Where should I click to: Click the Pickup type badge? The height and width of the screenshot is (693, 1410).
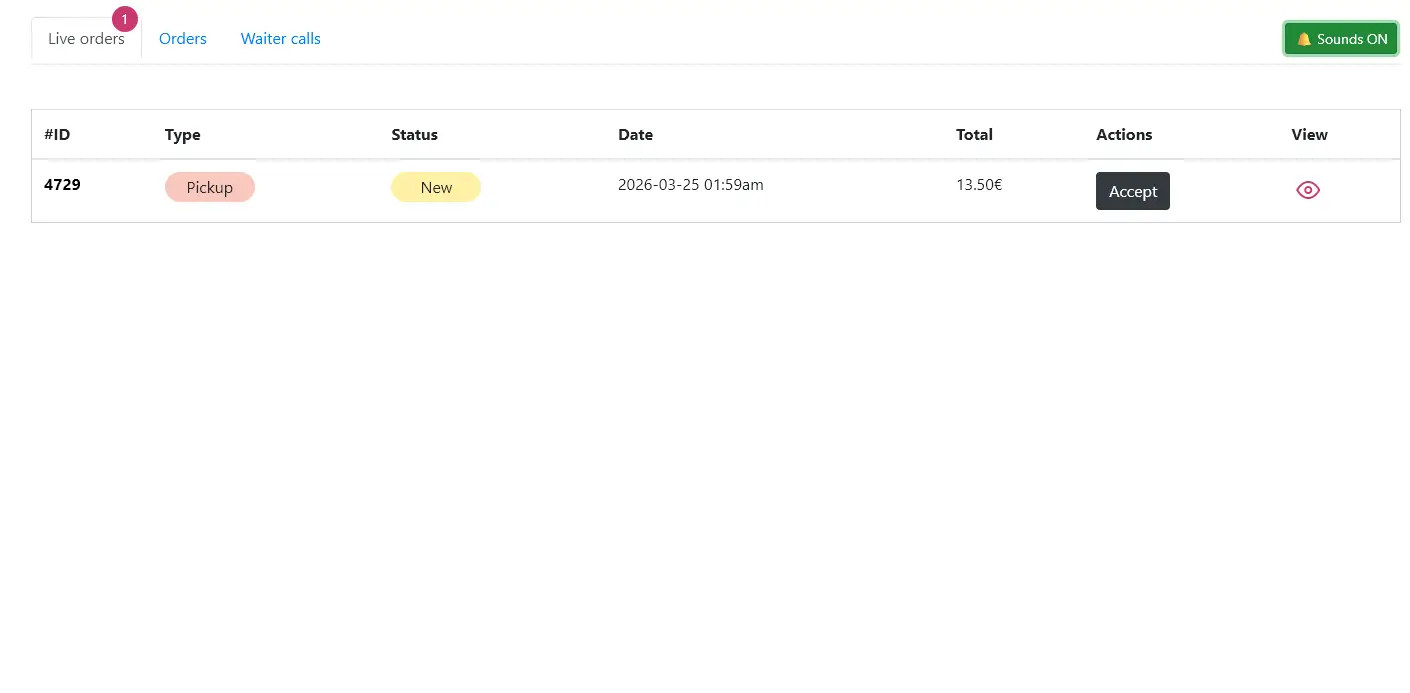click(210, 187)
